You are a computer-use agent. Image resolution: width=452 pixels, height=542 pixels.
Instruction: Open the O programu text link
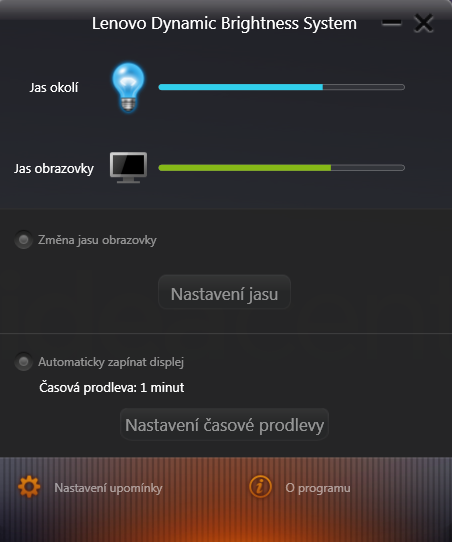(318, 488)
